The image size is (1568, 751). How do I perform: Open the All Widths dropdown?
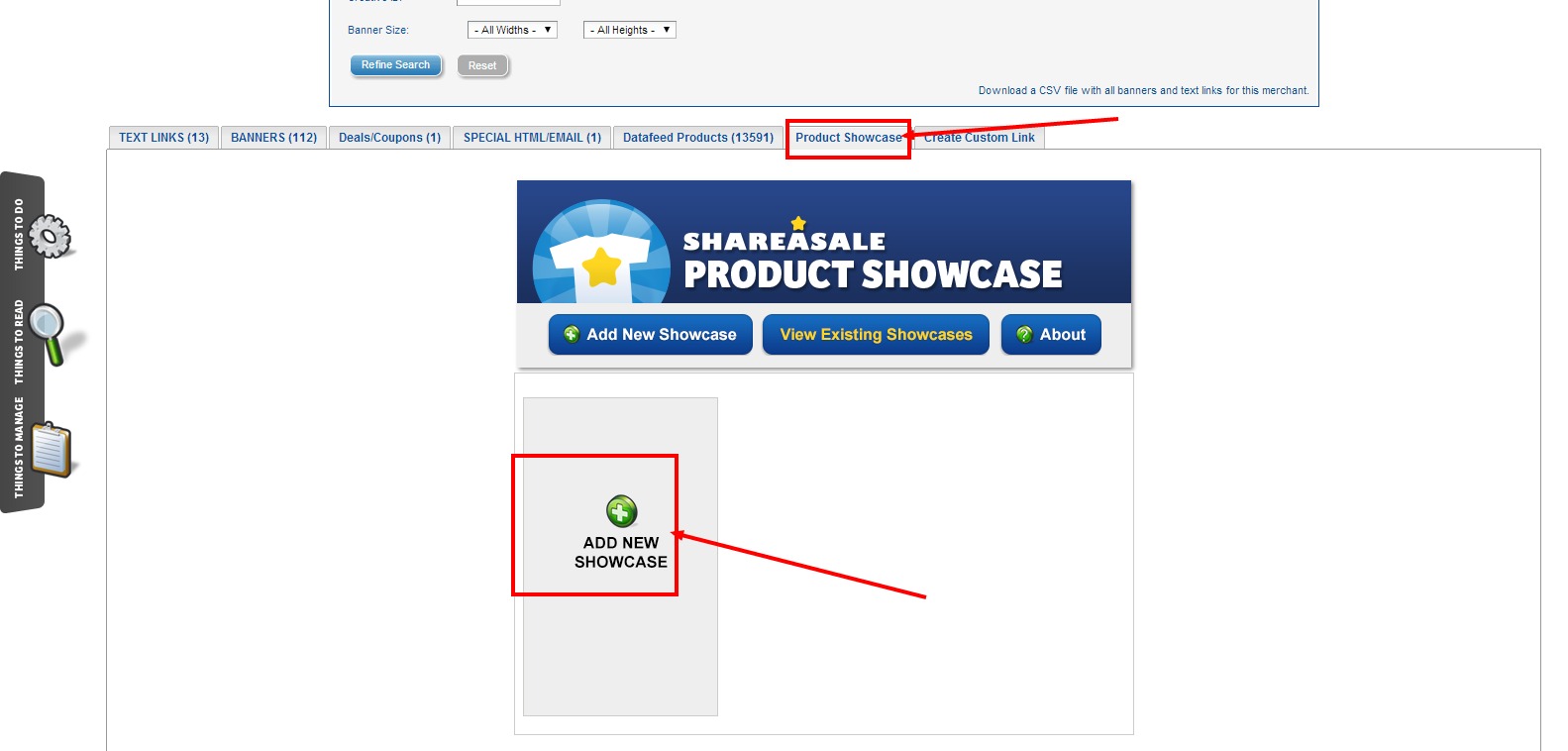pos(512,30)
